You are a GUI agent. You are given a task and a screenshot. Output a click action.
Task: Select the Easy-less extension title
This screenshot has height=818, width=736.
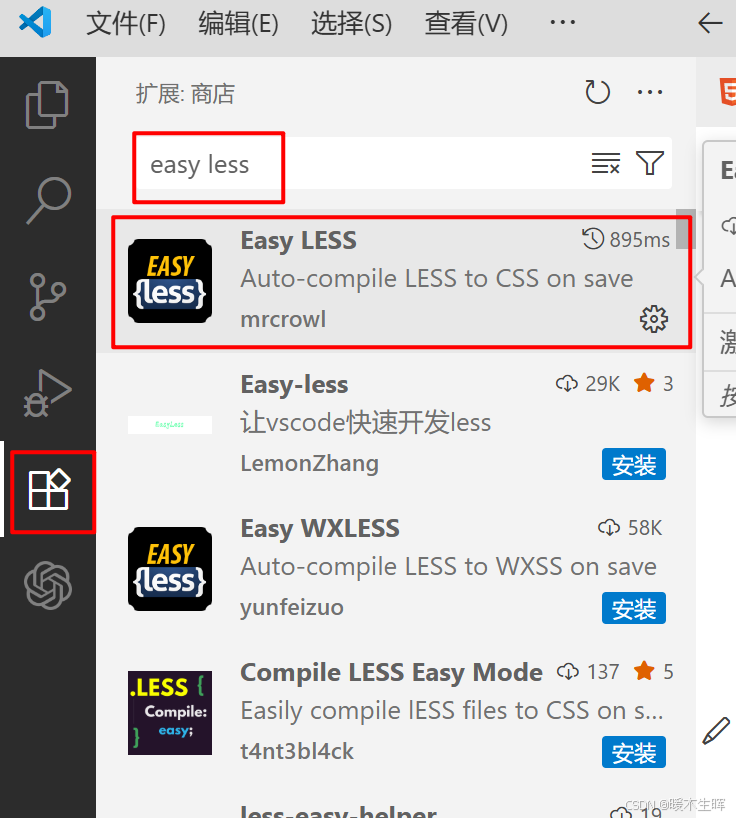click(294, 385)
